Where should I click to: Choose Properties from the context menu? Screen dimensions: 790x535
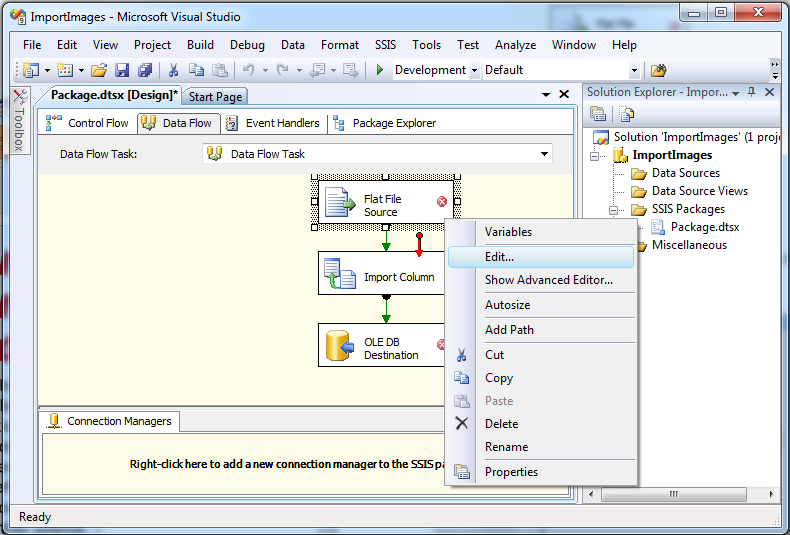[541, 472]
